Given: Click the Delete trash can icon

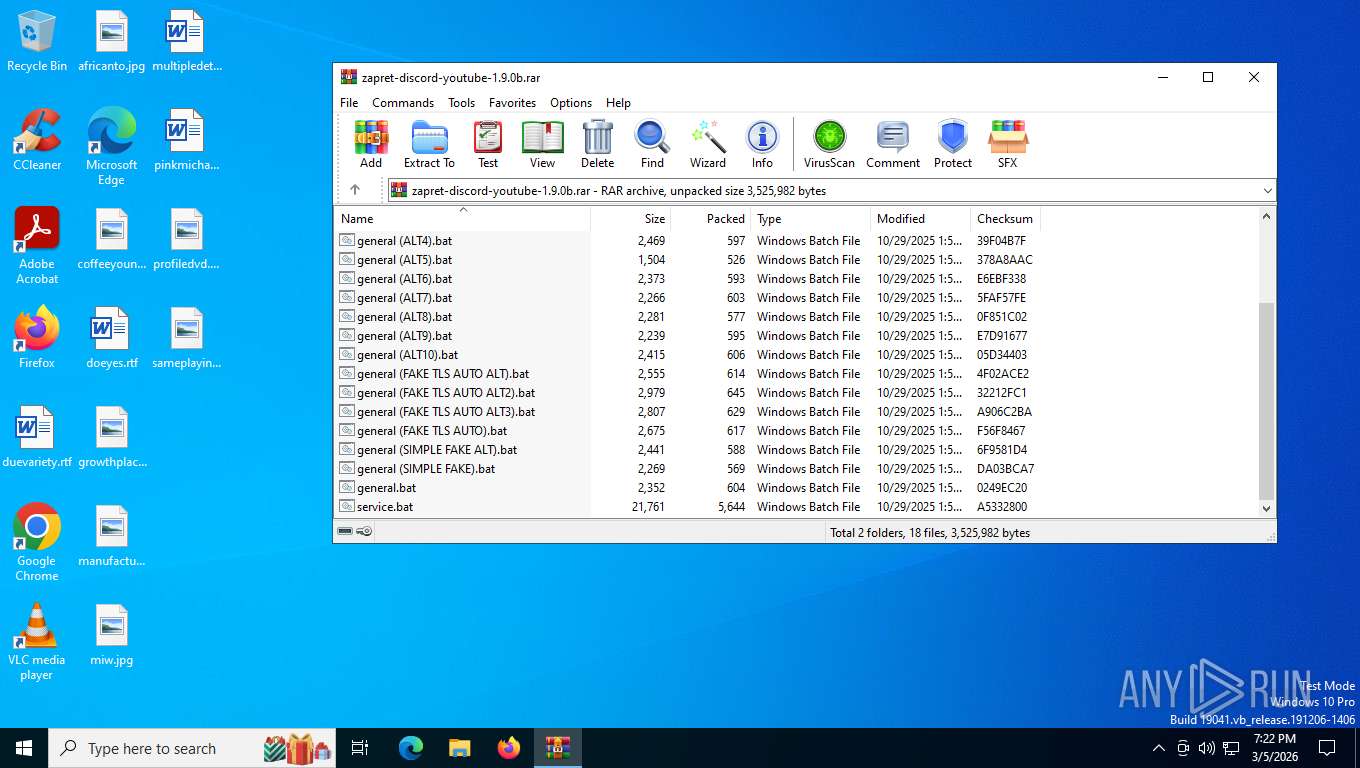Looking at the screenshot, I should click(597, 144).
